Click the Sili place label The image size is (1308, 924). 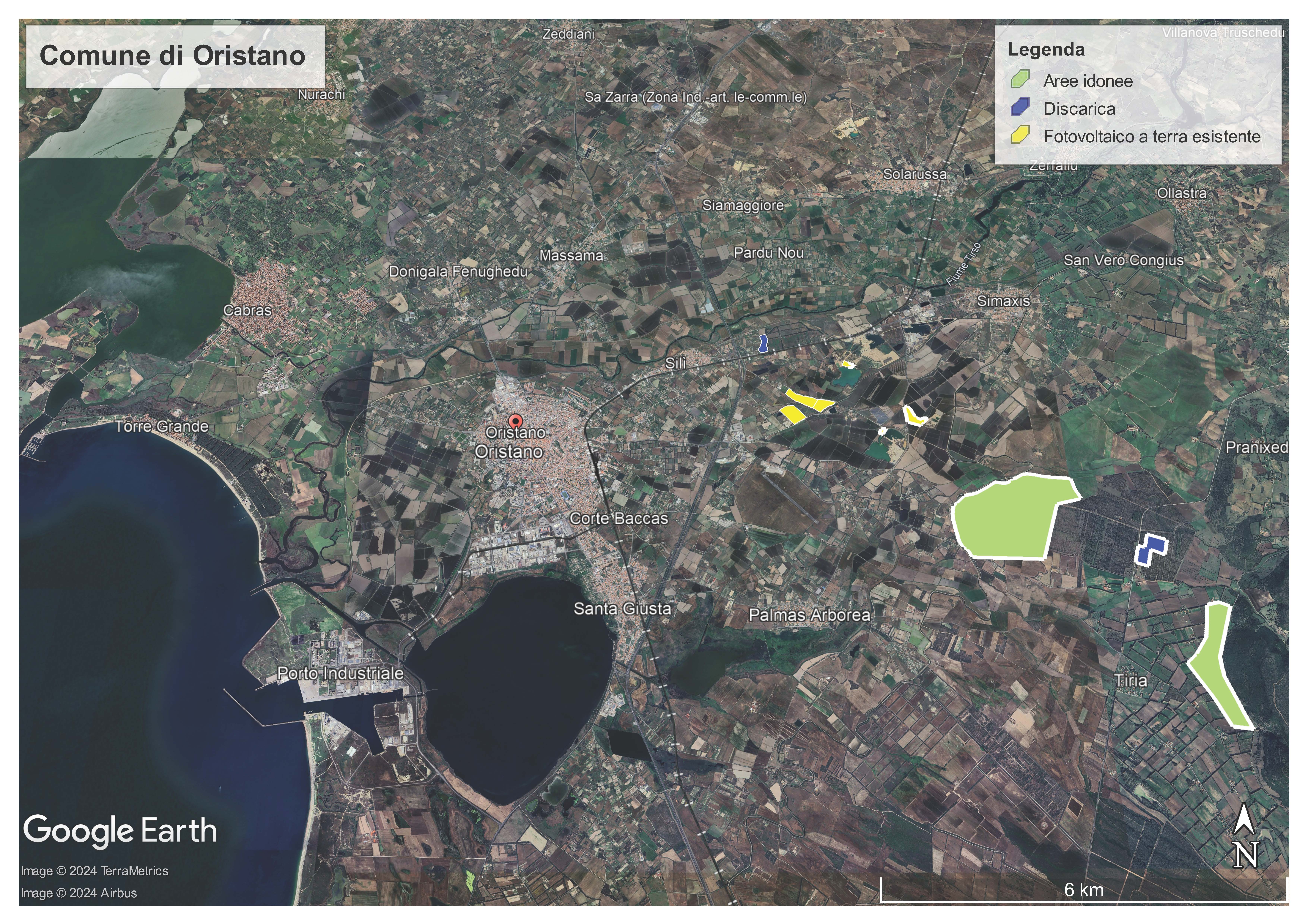(676, 363)
